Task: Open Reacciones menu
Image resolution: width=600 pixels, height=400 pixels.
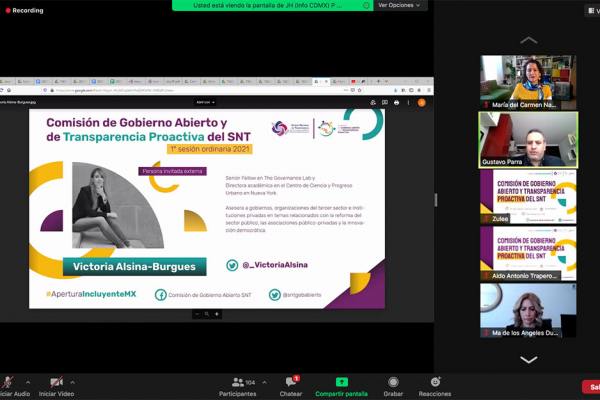Action: coord(435,387)
